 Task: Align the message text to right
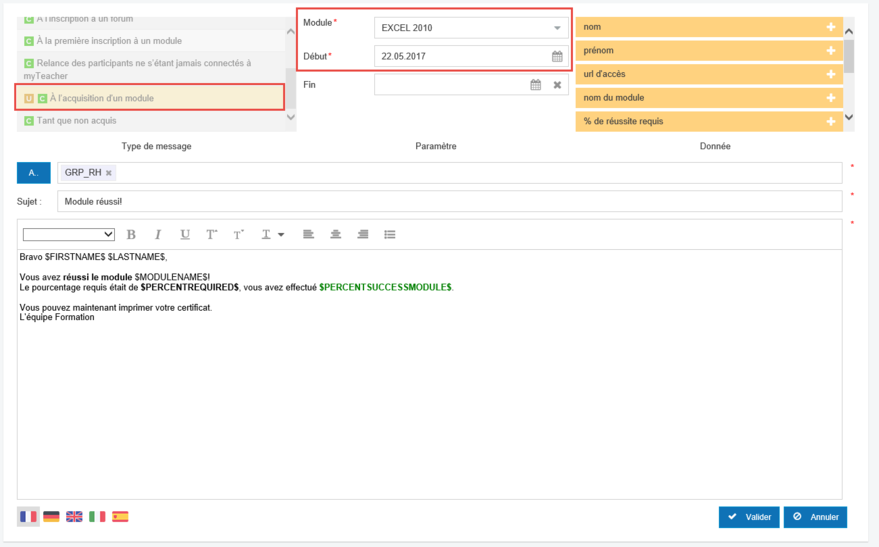coord(363,234)
